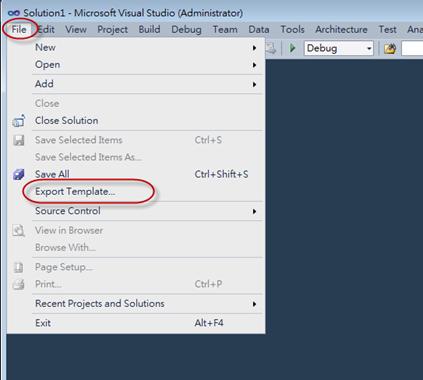This screenshot has width=423, height=380.
Task: Click the Save All disks icon
Action: point(19,174)
